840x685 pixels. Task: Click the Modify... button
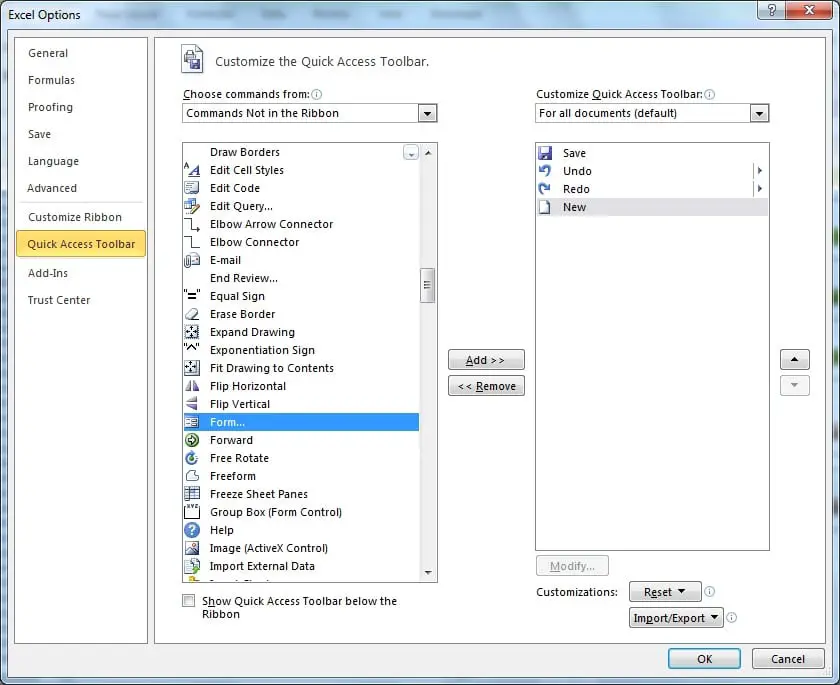[572, 566]
